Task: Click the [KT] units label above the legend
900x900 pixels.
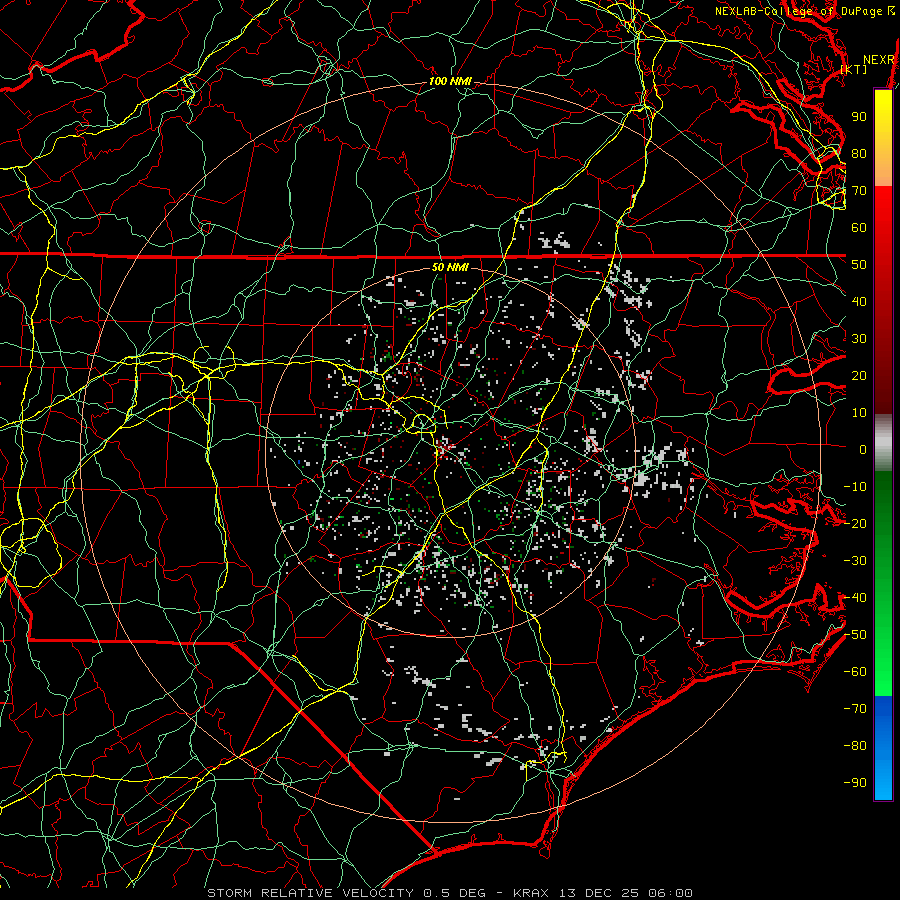Action: [854, 69]
